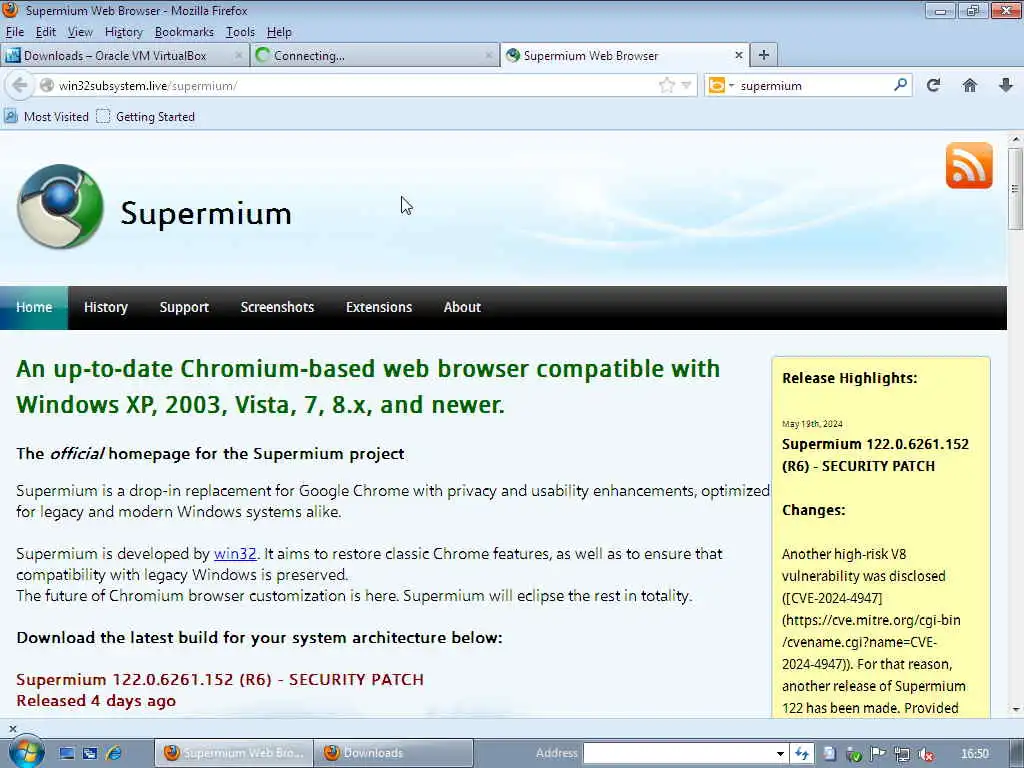Open Most Visited bookmarks folder
This screenshot has height=768, width=1024.
click(x=46, y=117)
